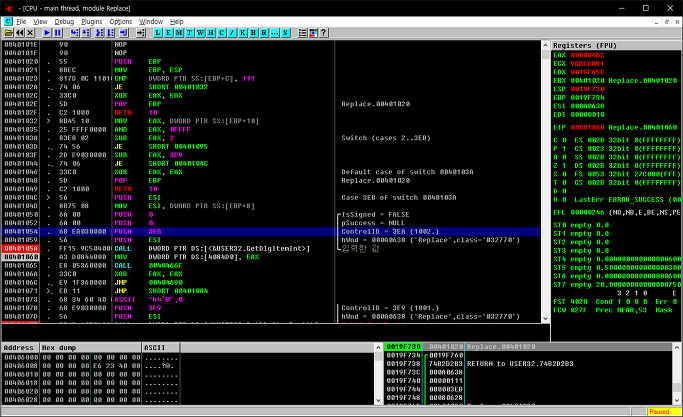Open the Plugins menu
Viewport: 683px width, 417px height.
click(x=91, y=21)
